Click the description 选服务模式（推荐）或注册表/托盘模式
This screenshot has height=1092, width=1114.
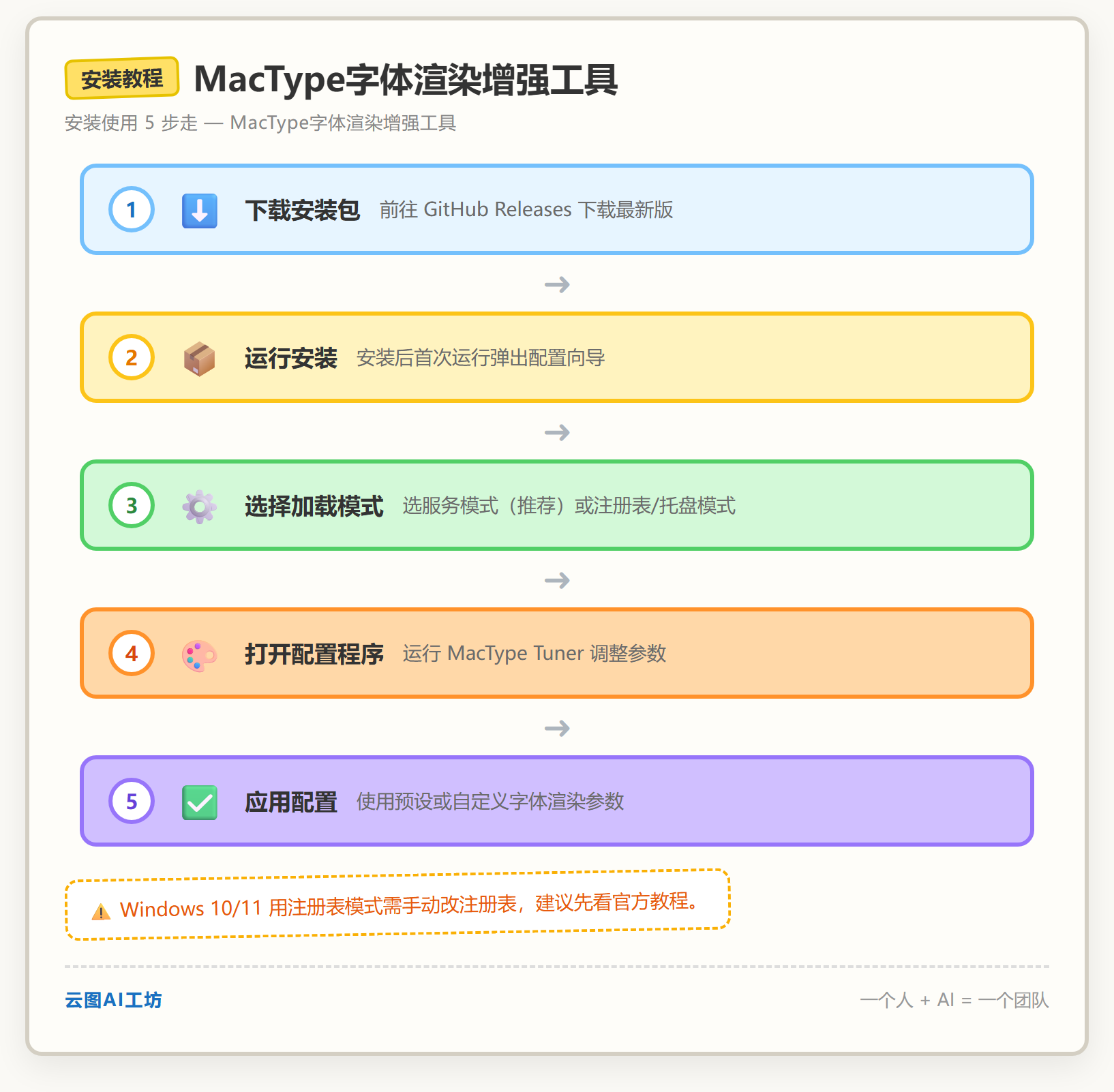(569, 506)
